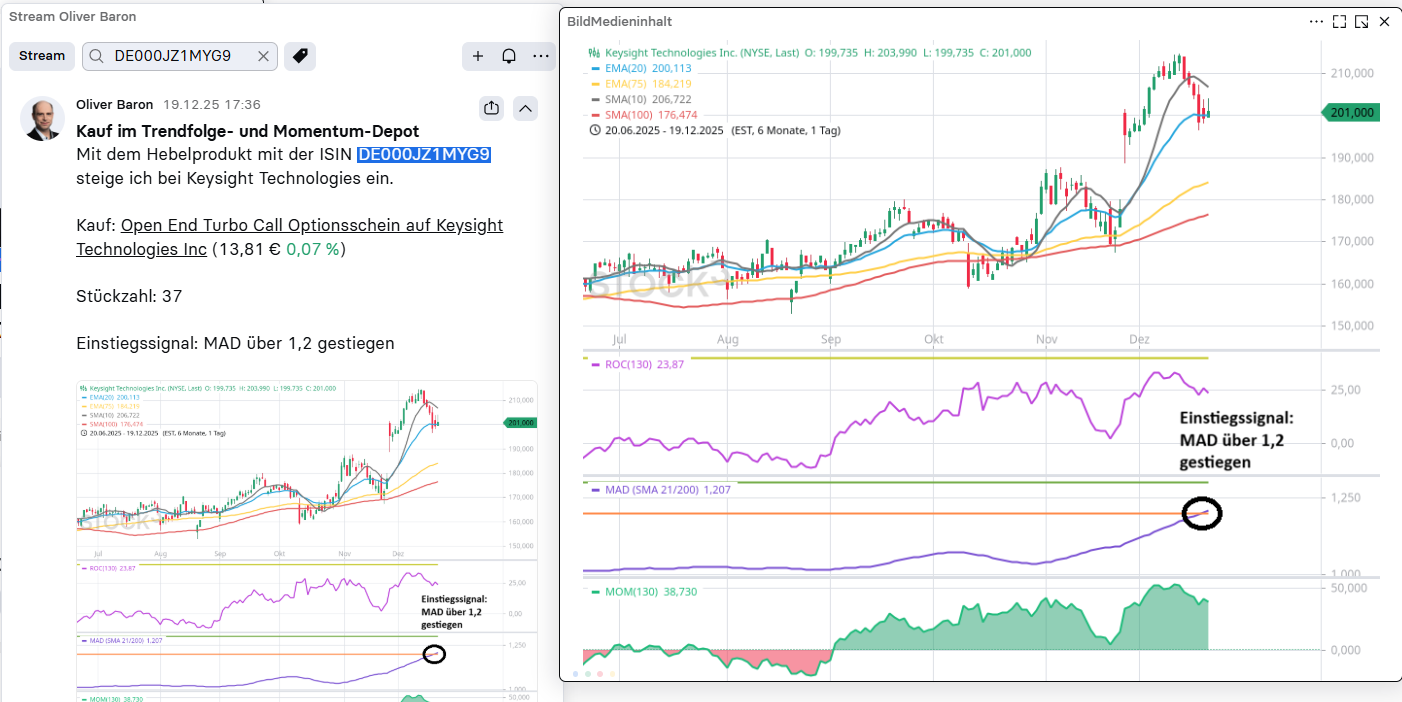Open the image viewer's three-dot options menu

[x=1316, y=21]
